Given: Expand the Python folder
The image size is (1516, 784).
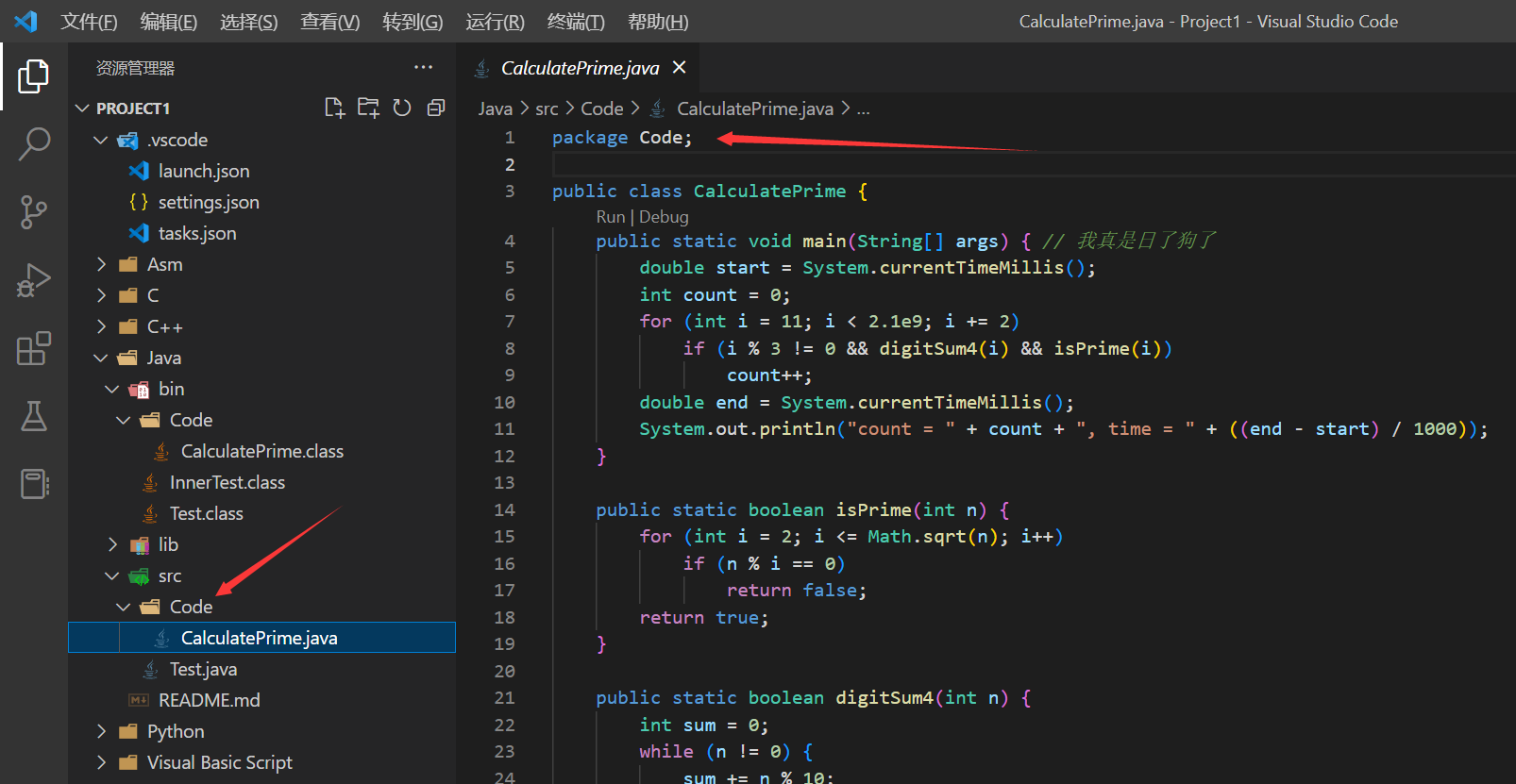Looking at the screenshot, I should click(101, 731).
